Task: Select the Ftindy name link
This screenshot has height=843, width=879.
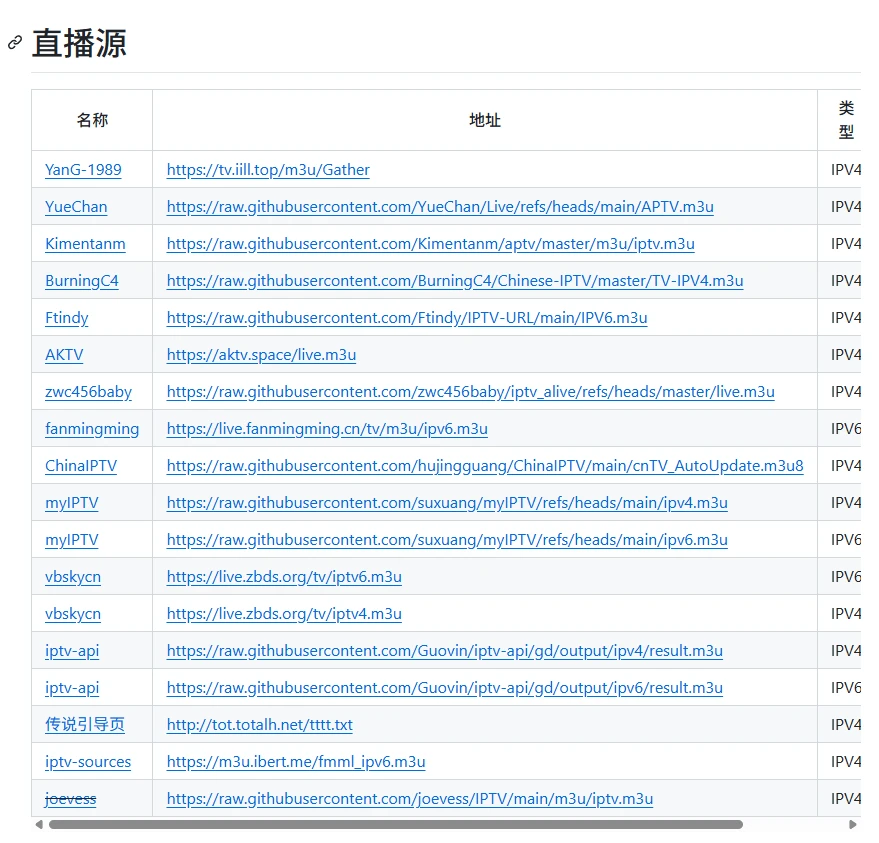Action: click(66, 318)
